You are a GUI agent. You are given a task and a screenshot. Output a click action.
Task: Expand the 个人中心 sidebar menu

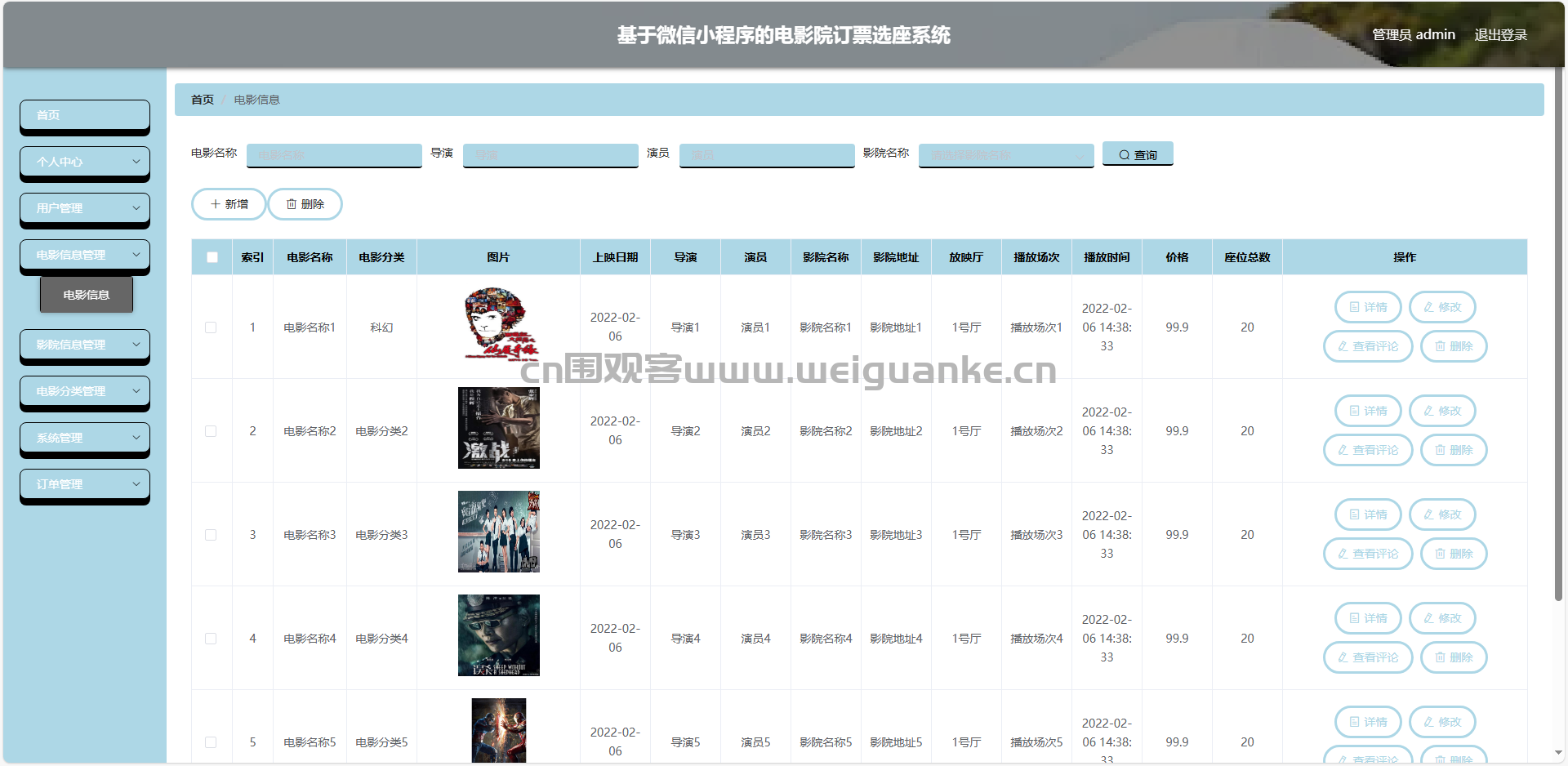click(x=84, y=162)
